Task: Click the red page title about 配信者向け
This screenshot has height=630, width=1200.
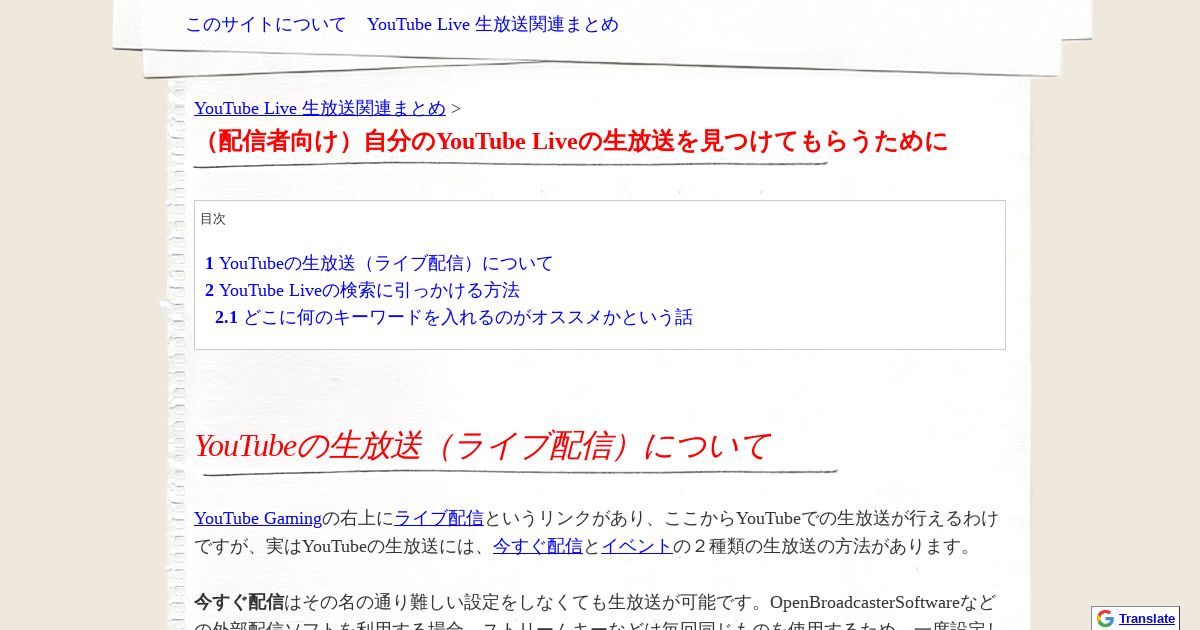Action: point(571,141)
